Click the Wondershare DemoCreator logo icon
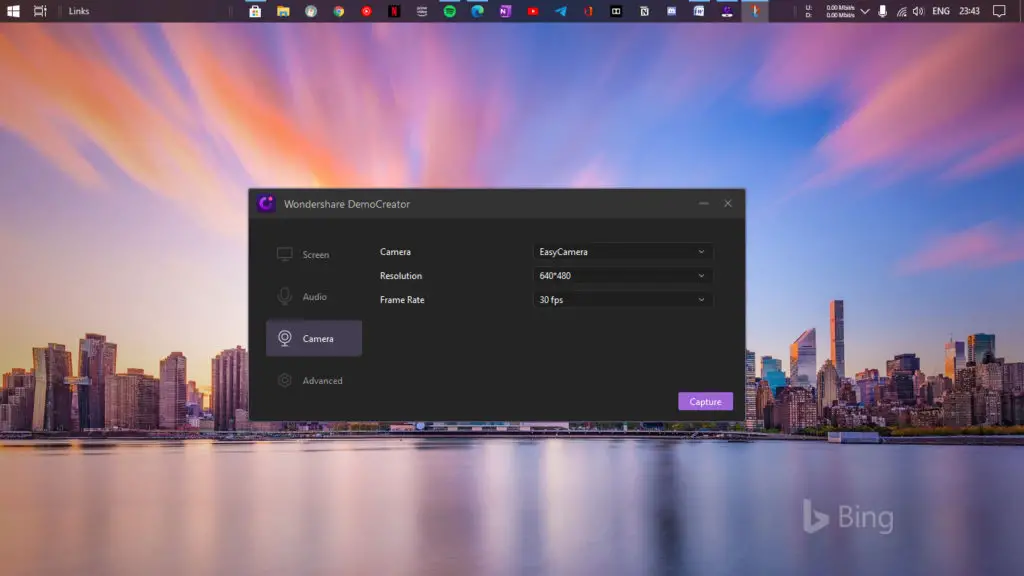This screenshot has height=576, width=1024. (266, 203)
